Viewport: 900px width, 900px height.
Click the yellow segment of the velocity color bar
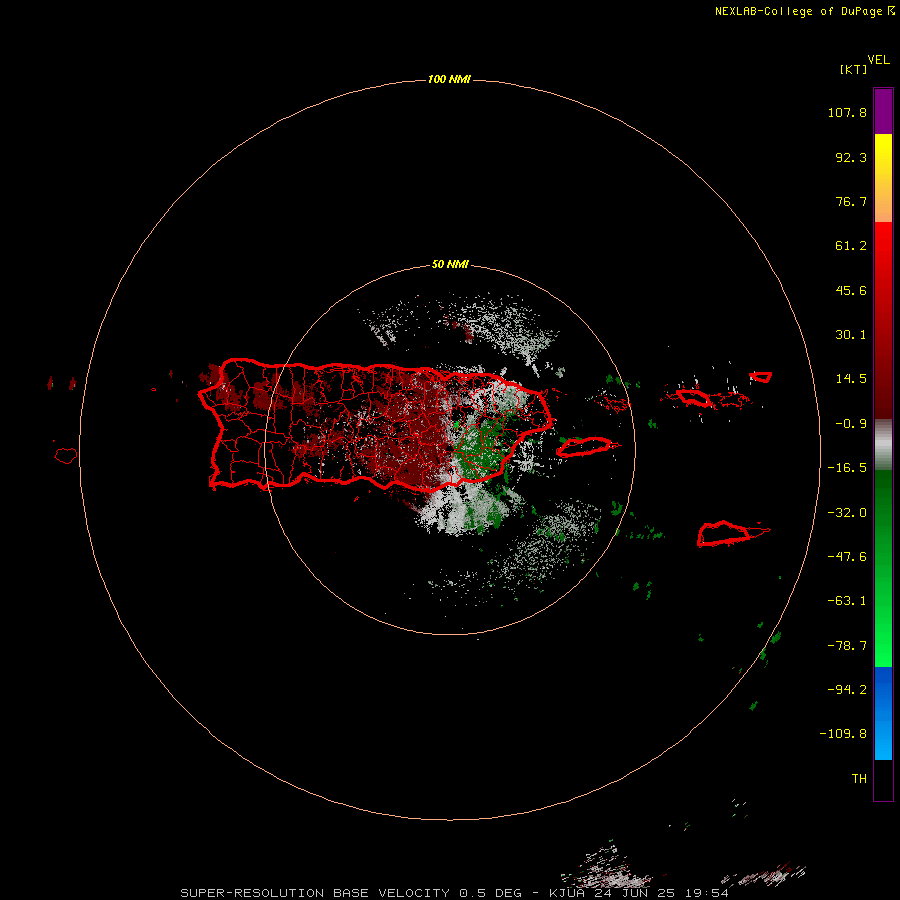click(883, 156)
